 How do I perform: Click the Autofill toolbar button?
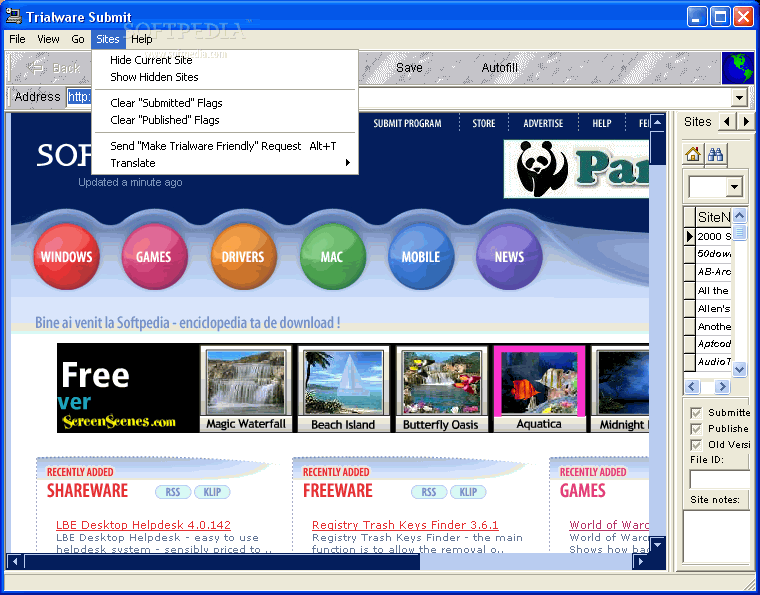pos(499,68)
